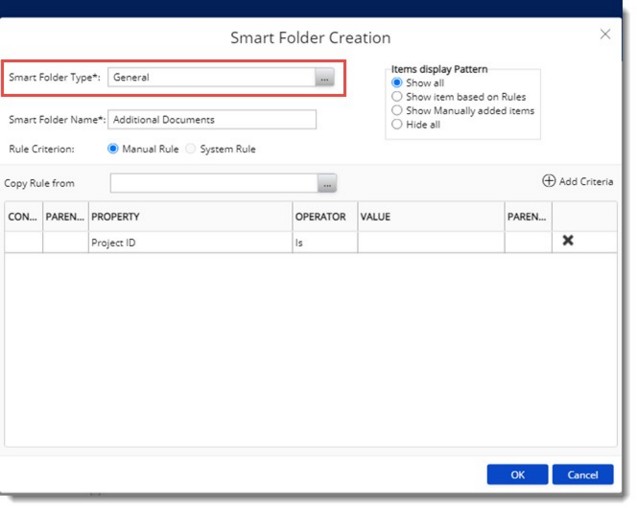Click the CON... column header
Image resolution: width=637 pixels, height=510 pixels.
24,217
